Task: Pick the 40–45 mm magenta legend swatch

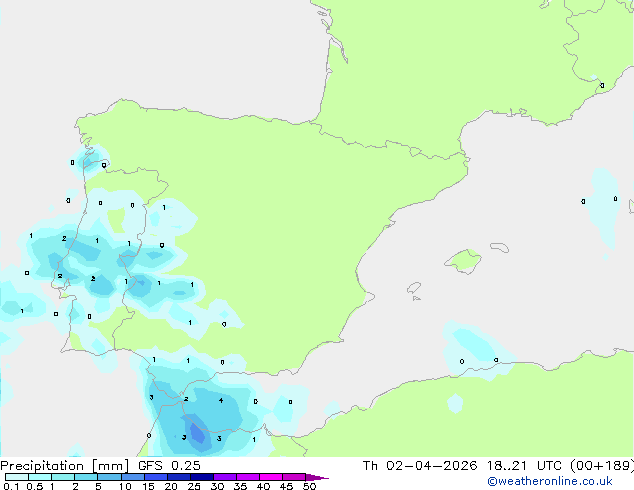Action: (271, 477)
